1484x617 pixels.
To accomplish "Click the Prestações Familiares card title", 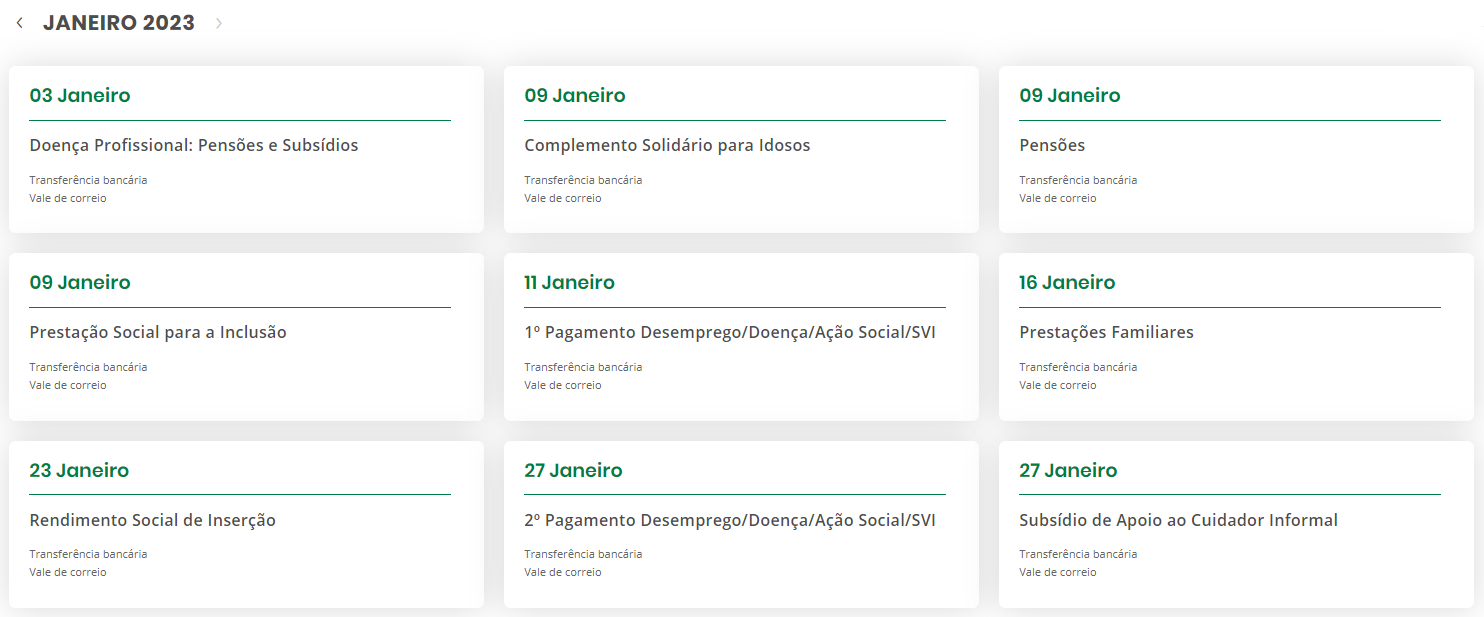I will (1106, 333).
